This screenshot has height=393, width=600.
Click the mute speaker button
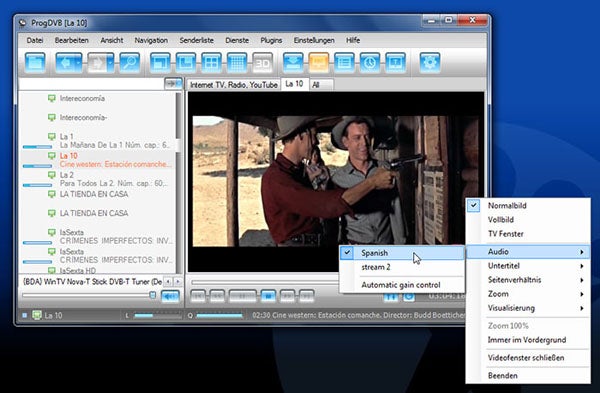[170, 296]
